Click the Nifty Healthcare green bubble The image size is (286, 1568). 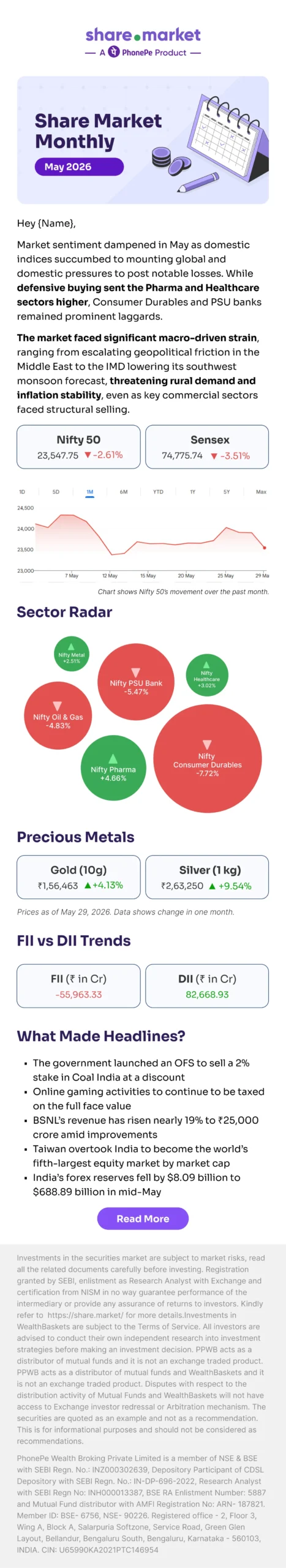pos(207,675)
